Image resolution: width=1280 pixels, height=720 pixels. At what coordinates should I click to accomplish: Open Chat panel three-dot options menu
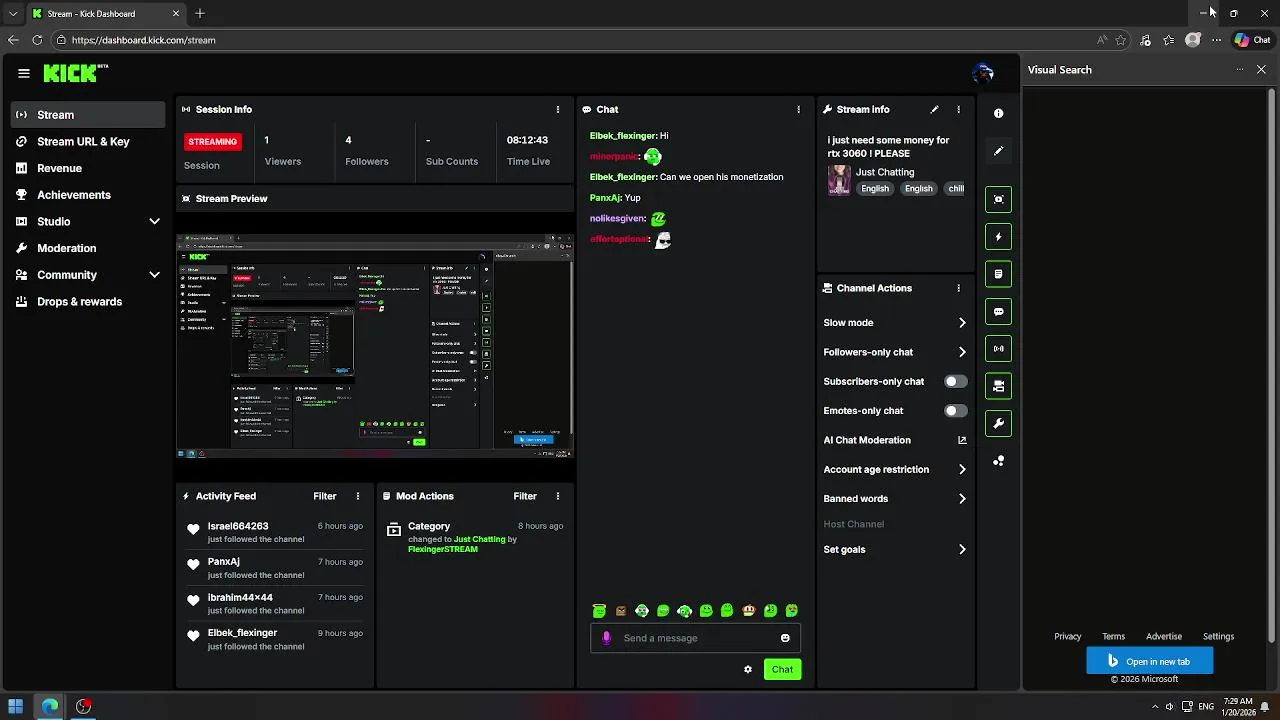point(798,109)
